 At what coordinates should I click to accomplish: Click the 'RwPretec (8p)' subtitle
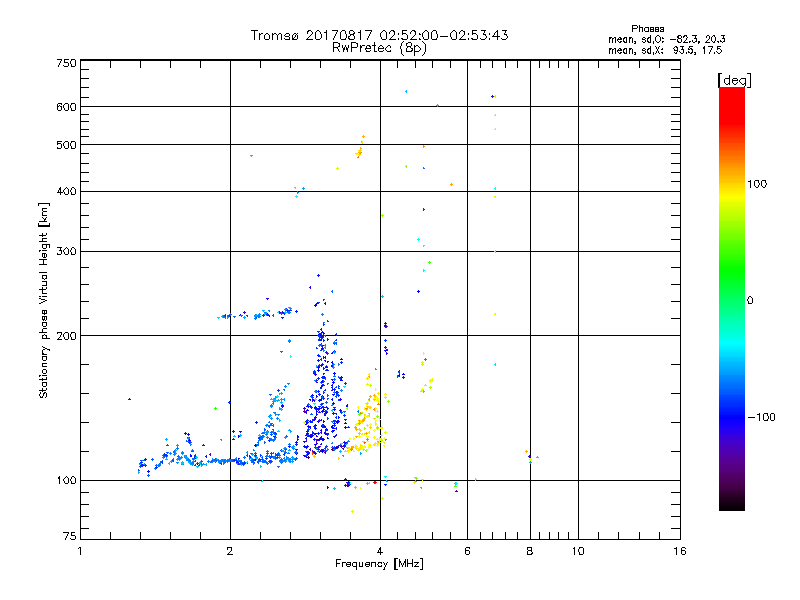(x=379, y=48)
